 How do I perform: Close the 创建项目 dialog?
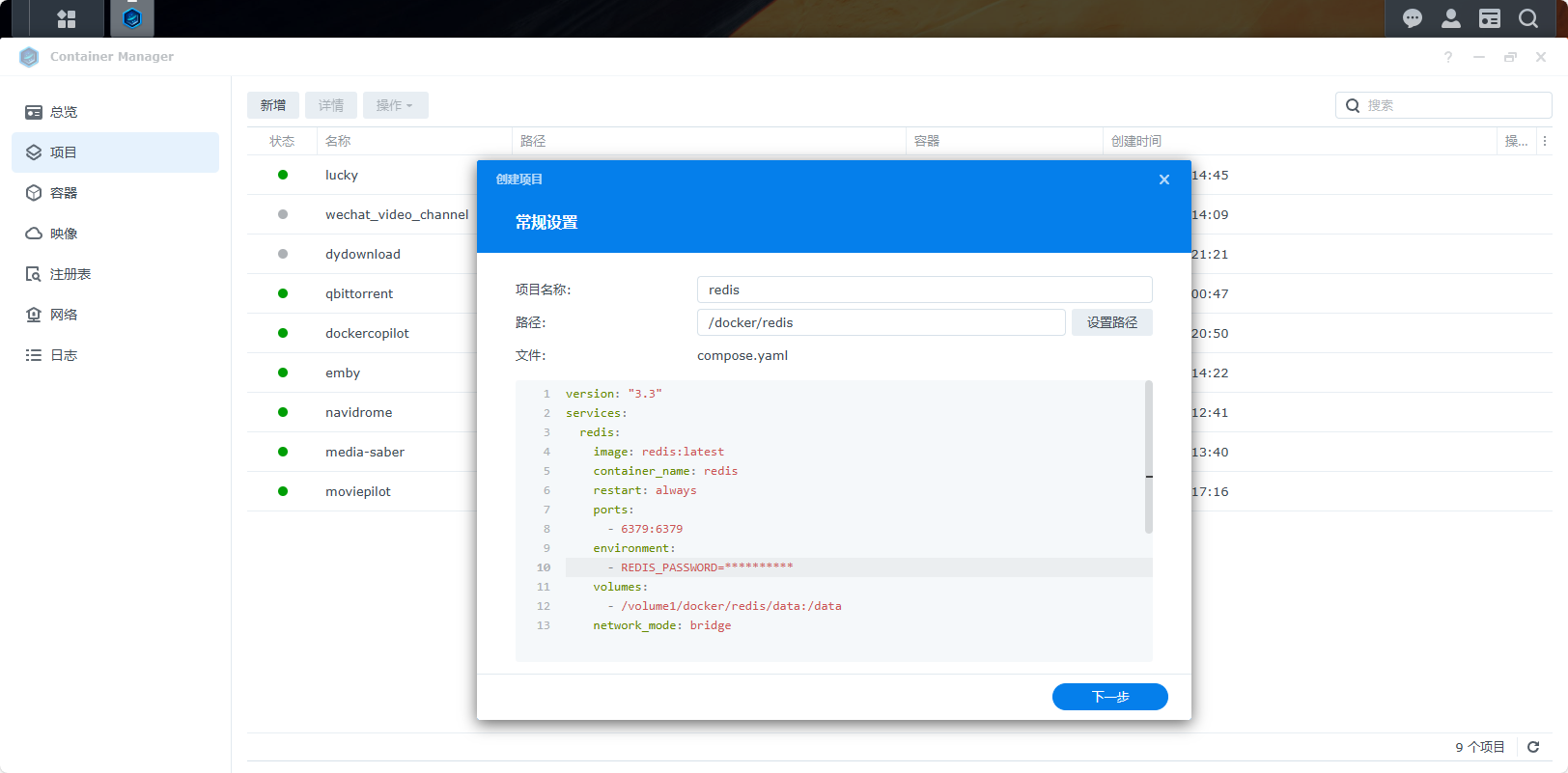tap(1164, 179)
